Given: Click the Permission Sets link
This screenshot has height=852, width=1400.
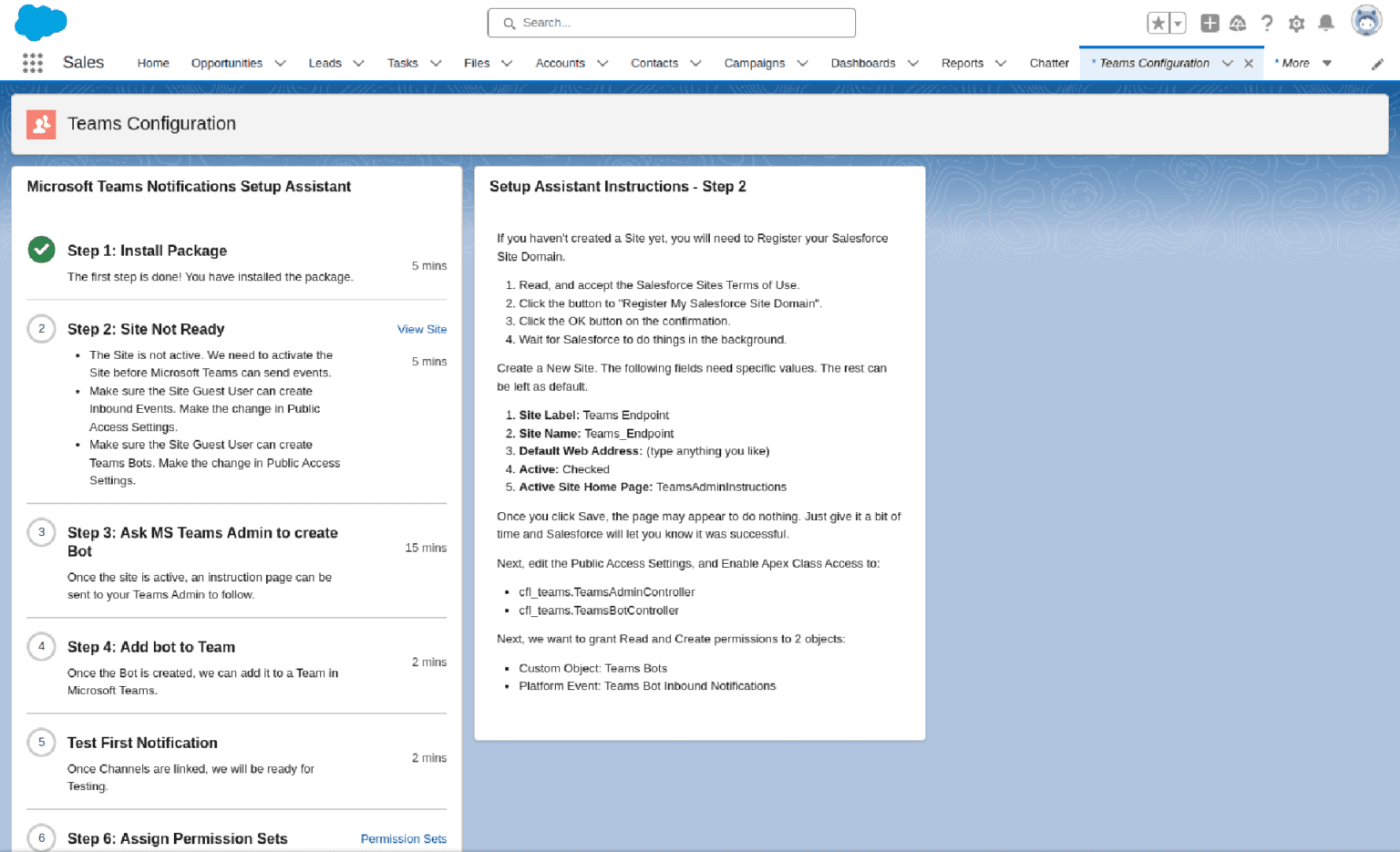Looking at the screenshot, I should click(404, 838).
